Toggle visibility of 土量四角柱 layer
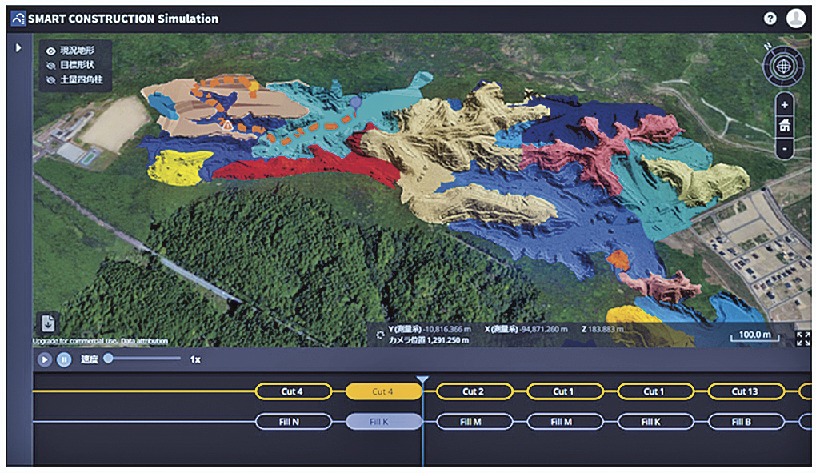Screen dimensions: 816x473 [50, 80]
